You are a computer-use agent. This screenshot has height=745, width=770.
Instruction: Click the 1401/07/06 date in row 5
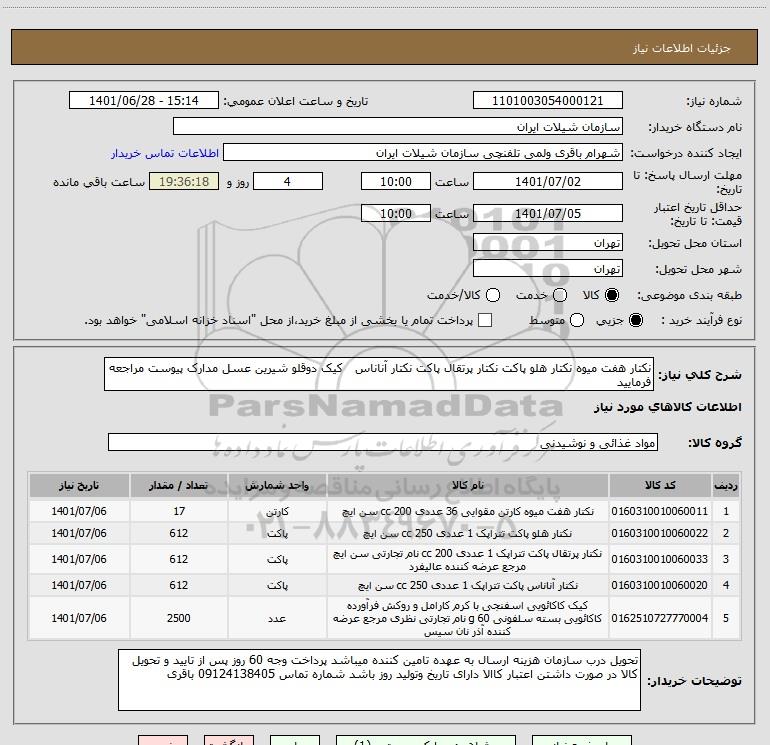(79, 618)
